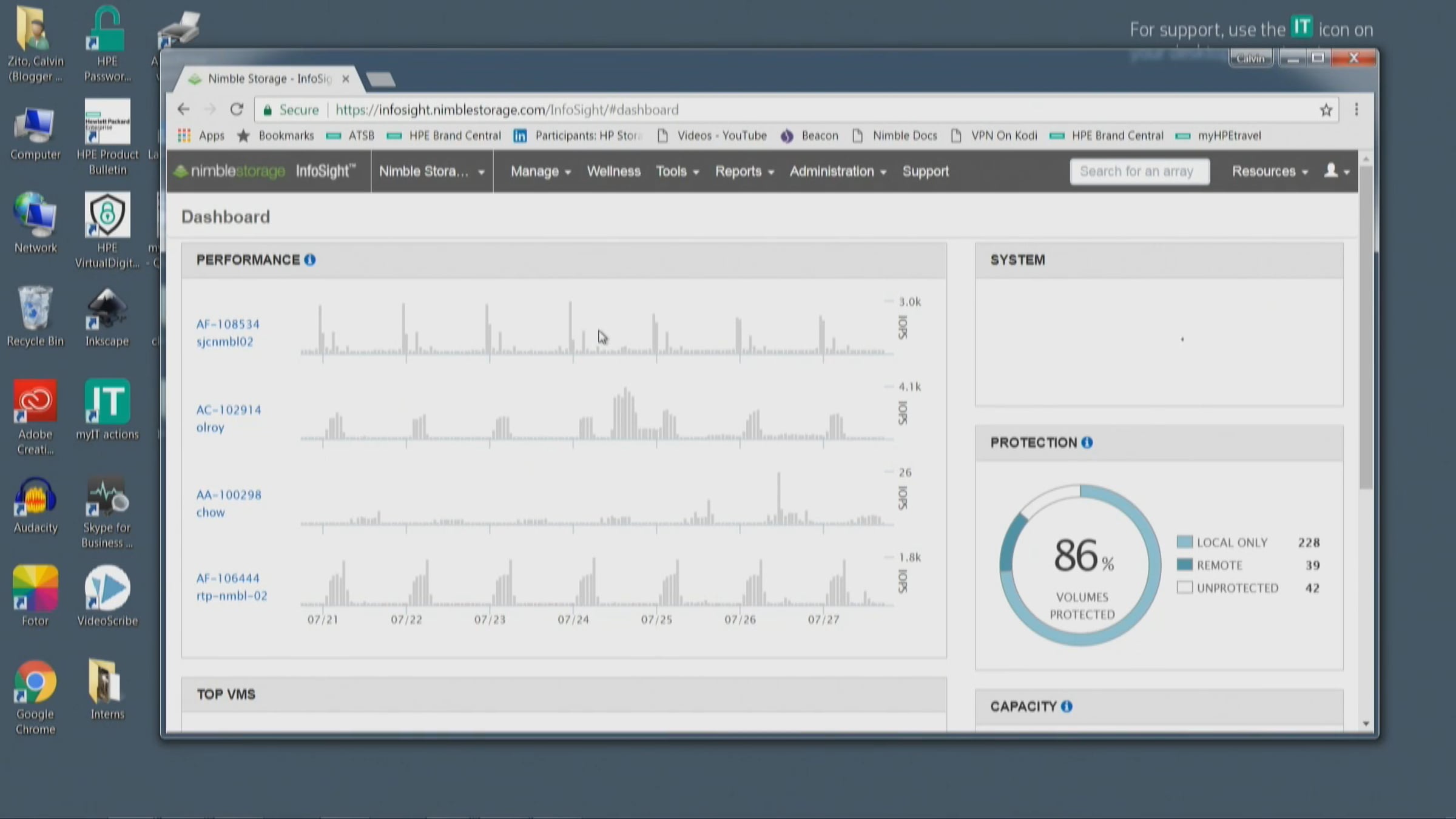The height and width of the screenshot is (819, 1456).
Task: Open the Manage dropdown menu
Action: (x=541, y=172)
